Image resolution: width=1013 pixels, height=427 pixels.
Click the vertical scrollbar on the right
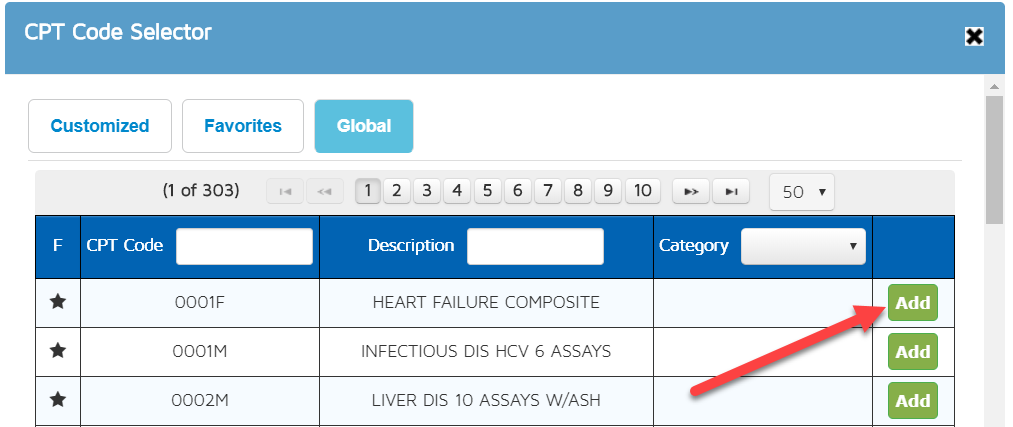click(994, 160)
